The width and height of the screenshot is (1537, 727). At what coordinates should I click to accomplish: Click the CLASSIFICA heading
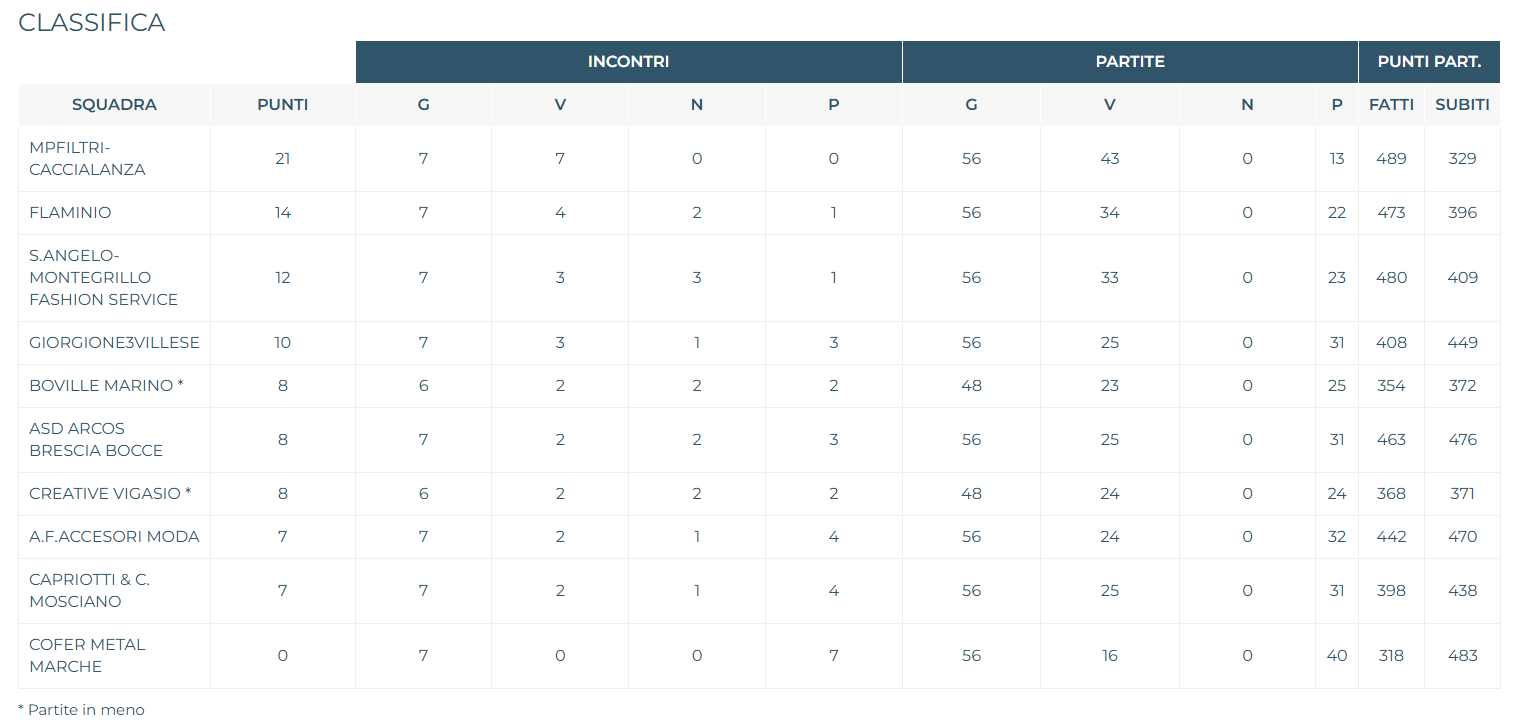tap(92, 23)
